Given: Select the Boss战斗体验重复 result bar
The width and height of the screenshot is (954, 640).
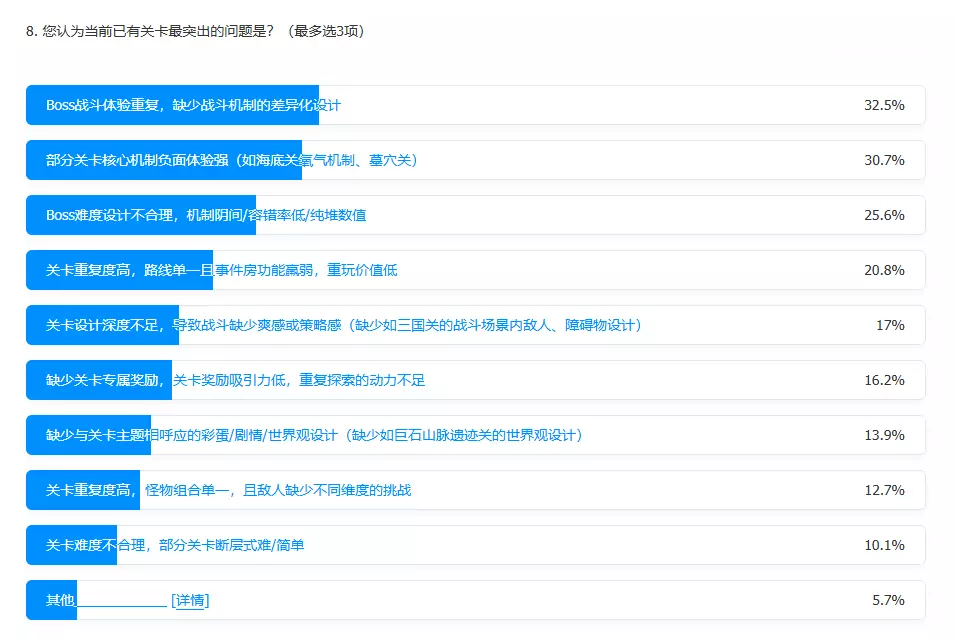Looking at the screenshot, I should (476, 105).
